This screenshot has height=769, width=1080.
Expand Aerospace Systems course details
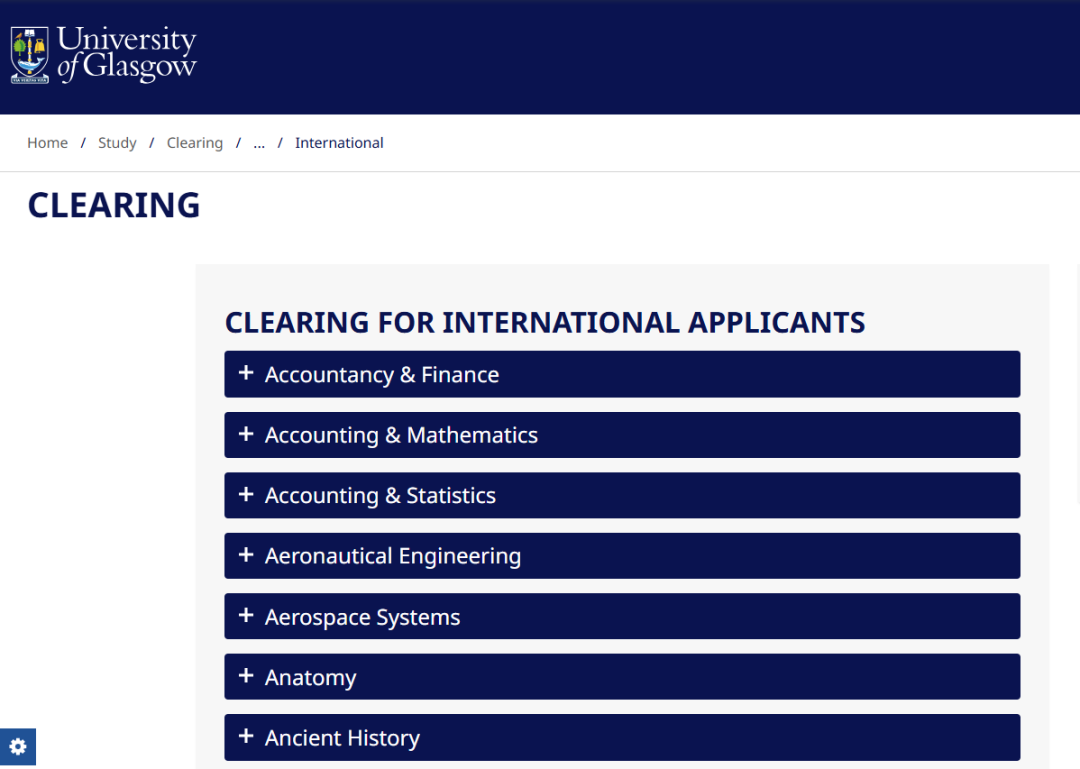pyautogui.click(x=622, y=617)
